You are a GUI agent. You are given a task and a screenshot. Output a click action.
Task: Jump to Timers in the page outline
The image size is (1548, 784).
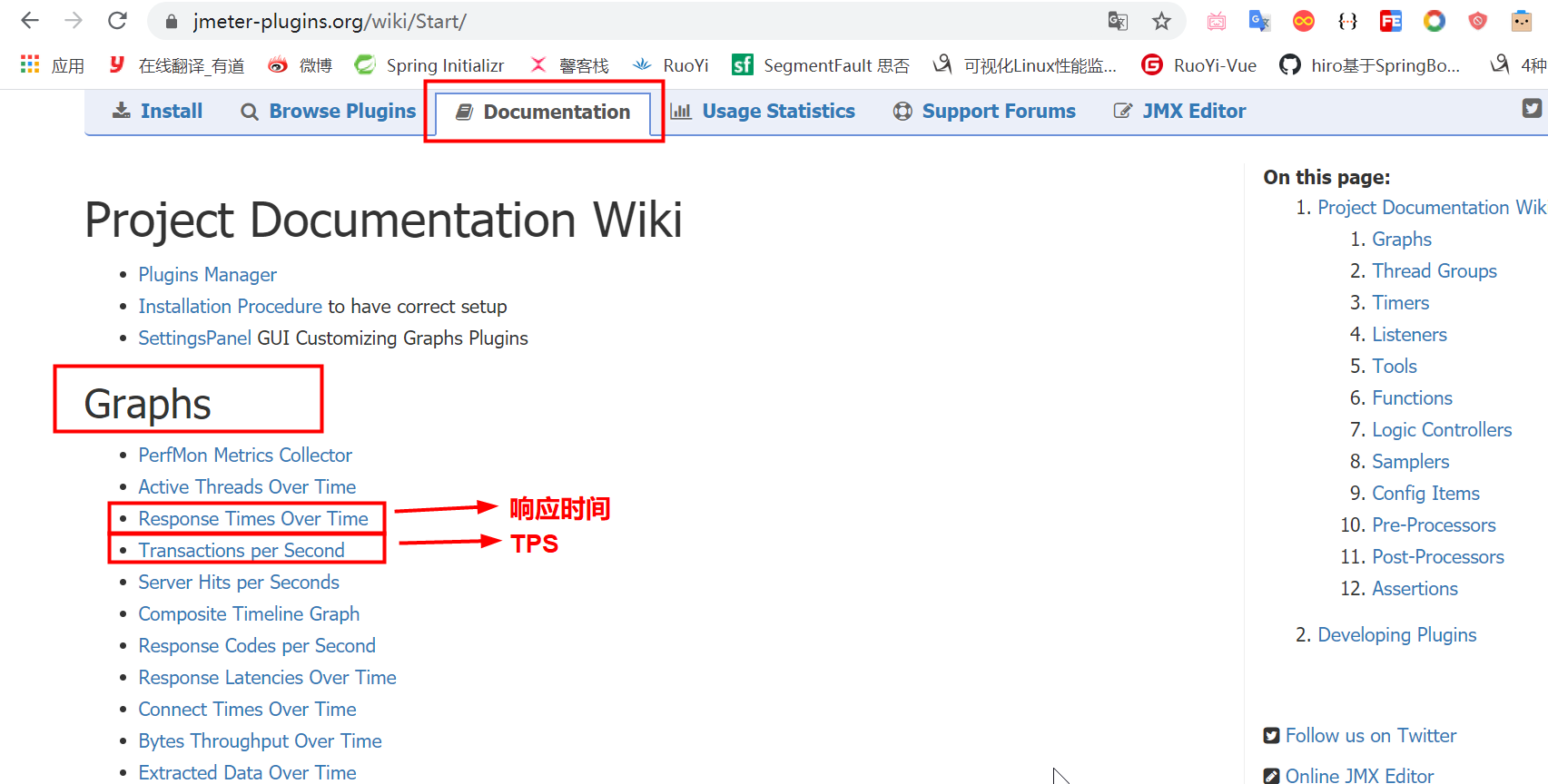pyautogui.click(x=1401, y=302)
